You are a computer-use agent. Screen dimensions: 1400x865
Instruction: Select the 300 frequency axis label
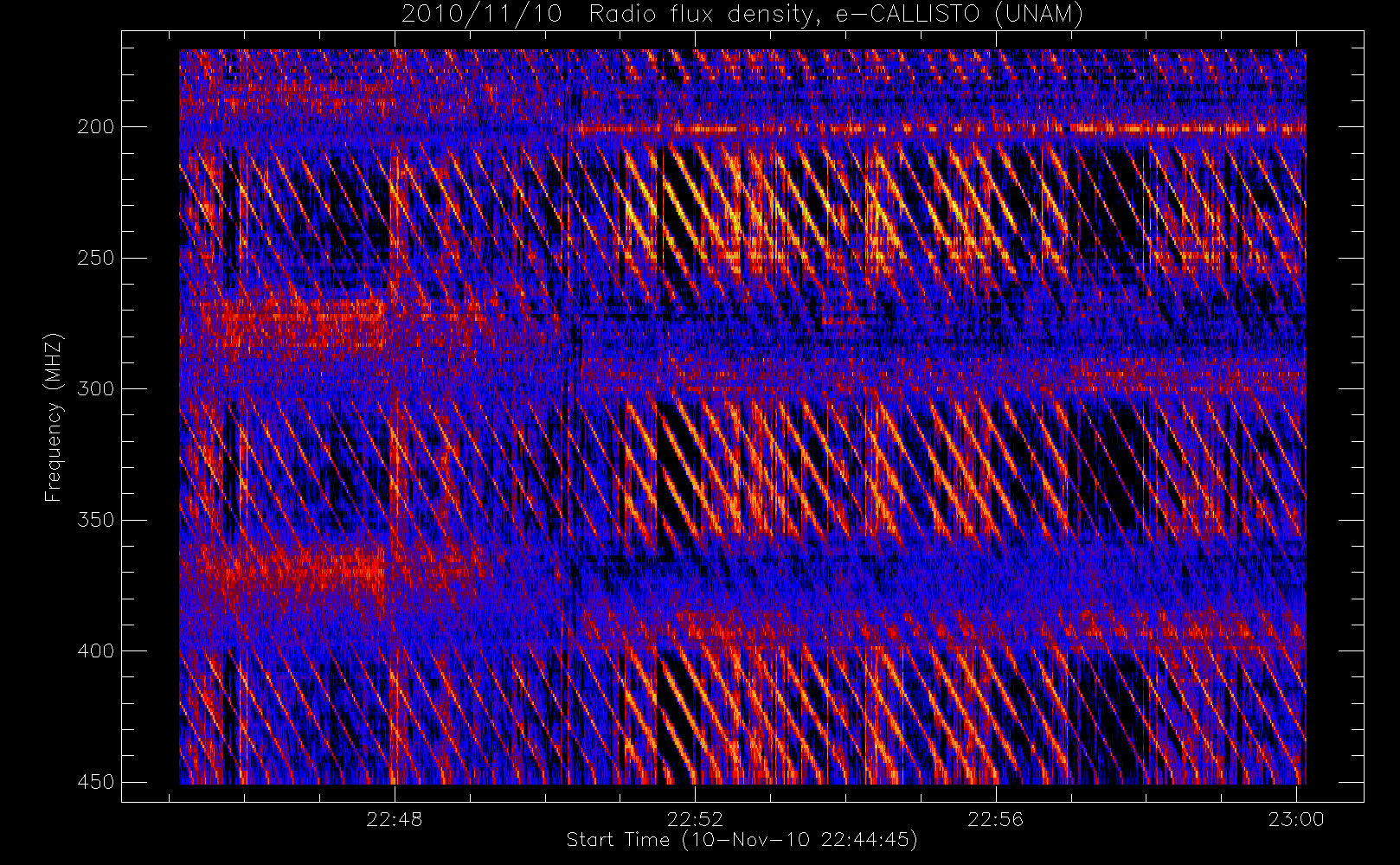coord(95,388)
